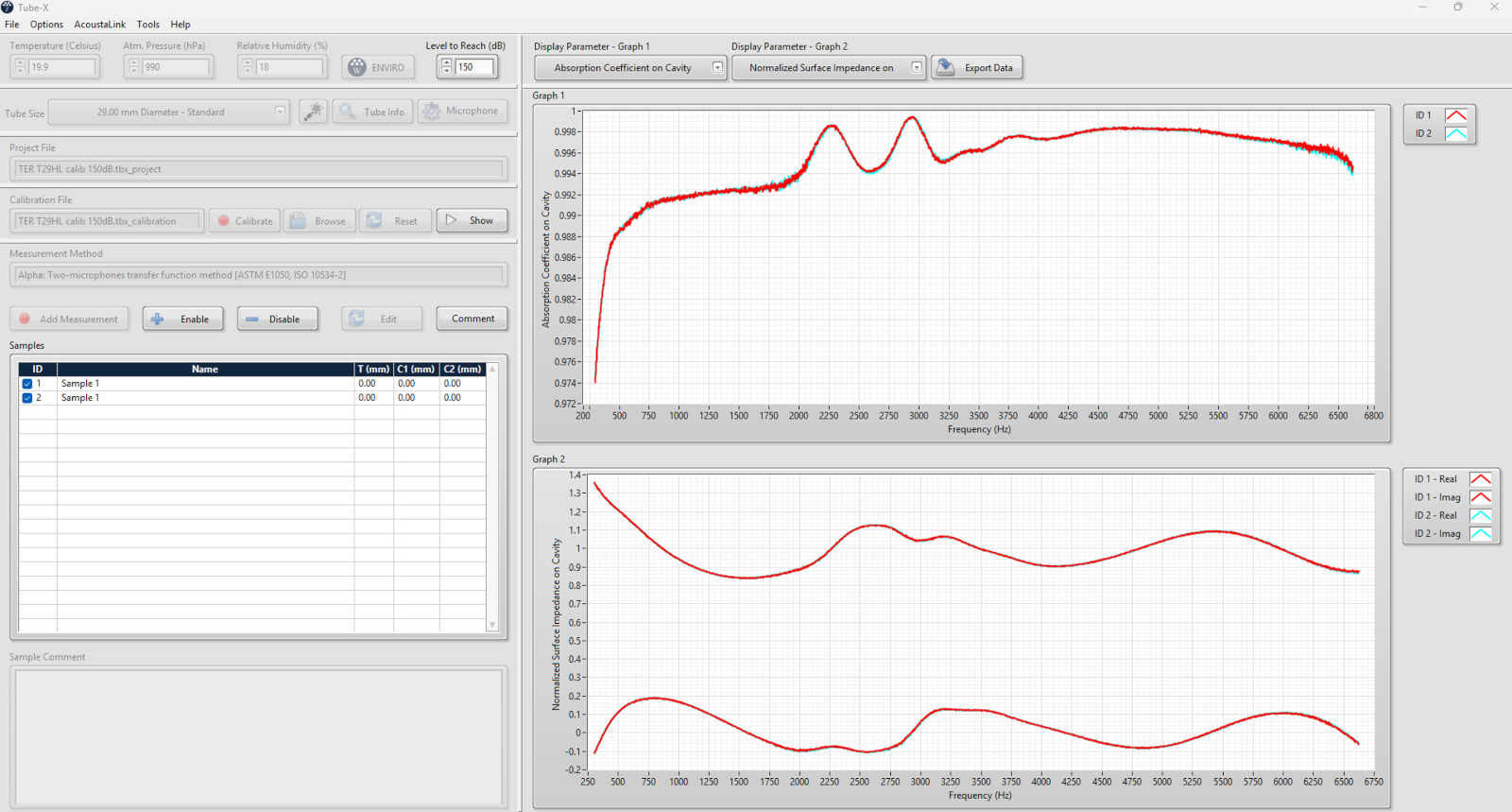Add a new measurement
This screenshot has width=1512, height=812.
[x=70, y=319]
